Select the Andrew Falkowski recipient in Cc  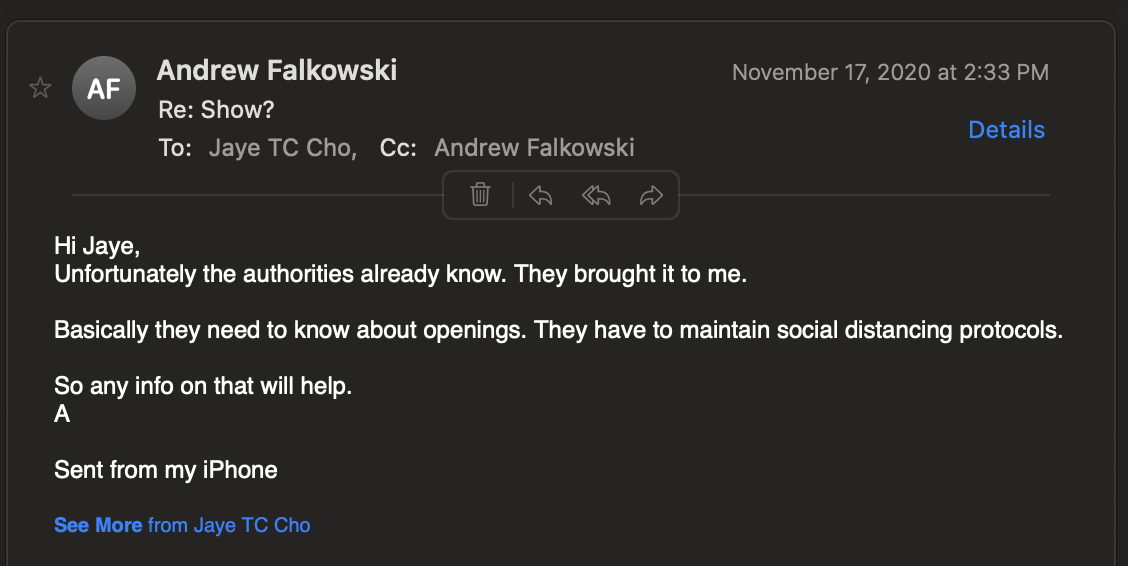point(534,148)
